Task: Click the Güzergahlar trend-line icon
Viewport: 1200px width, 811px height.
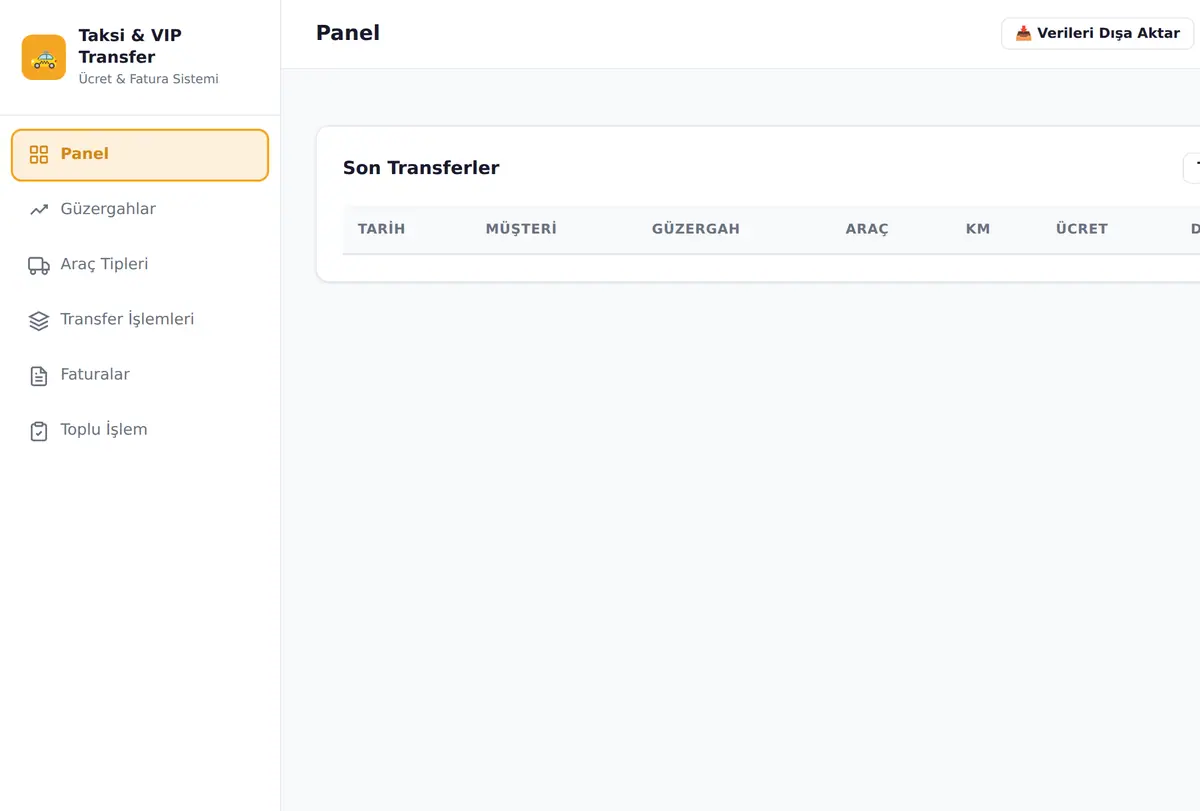Action: (39, 210)
